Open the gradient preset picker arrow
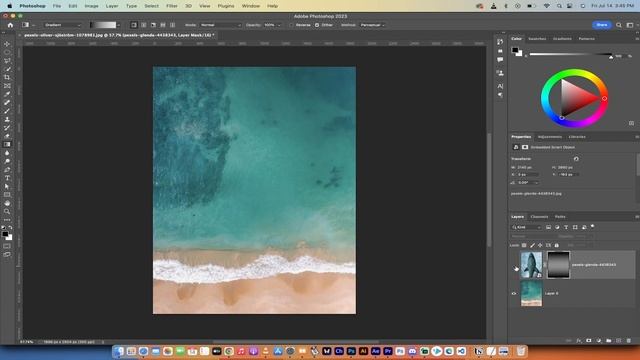Viewport: 640px width, 360px height. 118,25
